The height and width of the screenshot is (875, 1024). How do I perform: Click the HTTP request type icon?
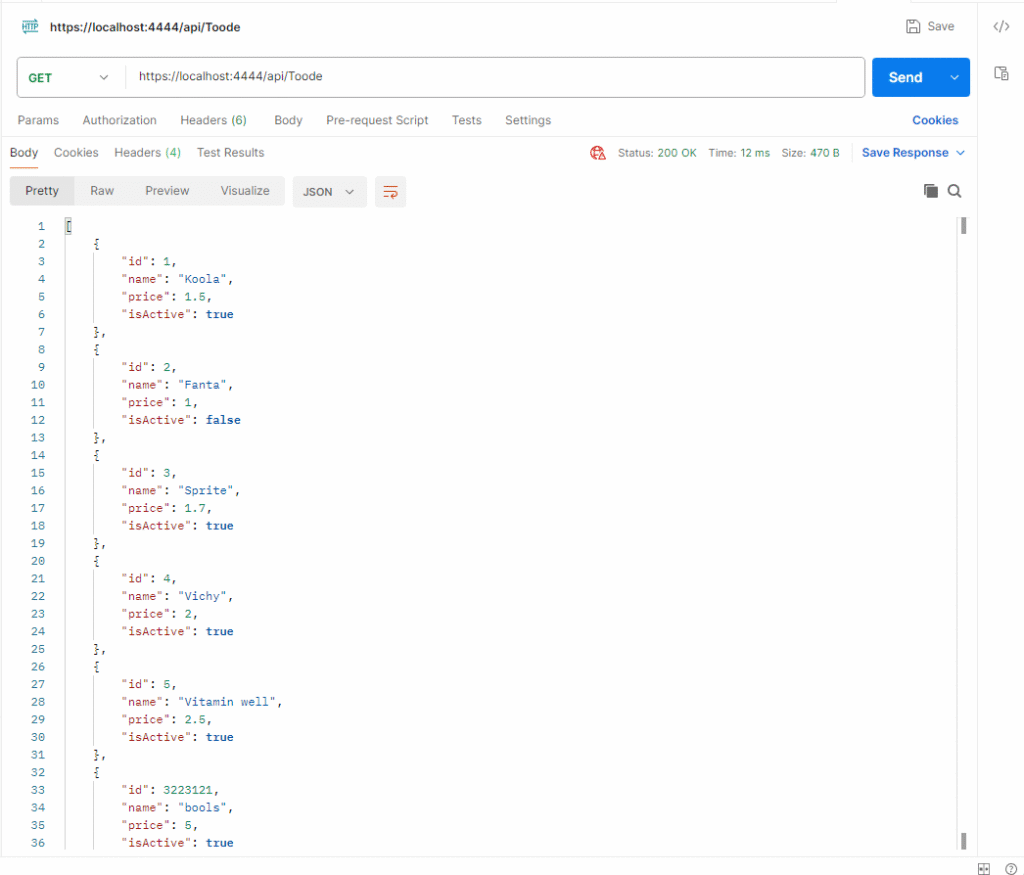tap(30, 27)
